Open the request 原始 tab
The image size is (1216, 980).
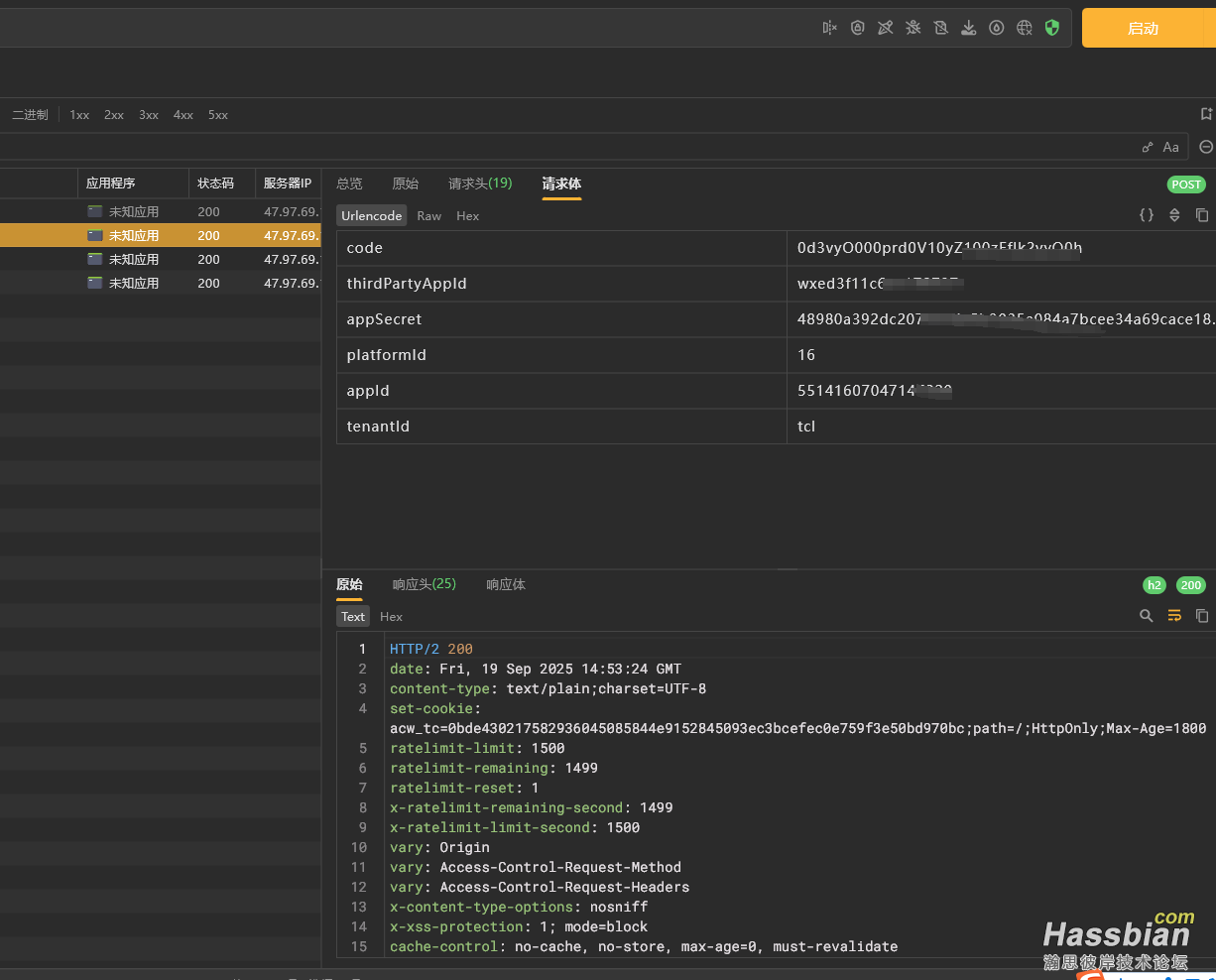point(406,184)
